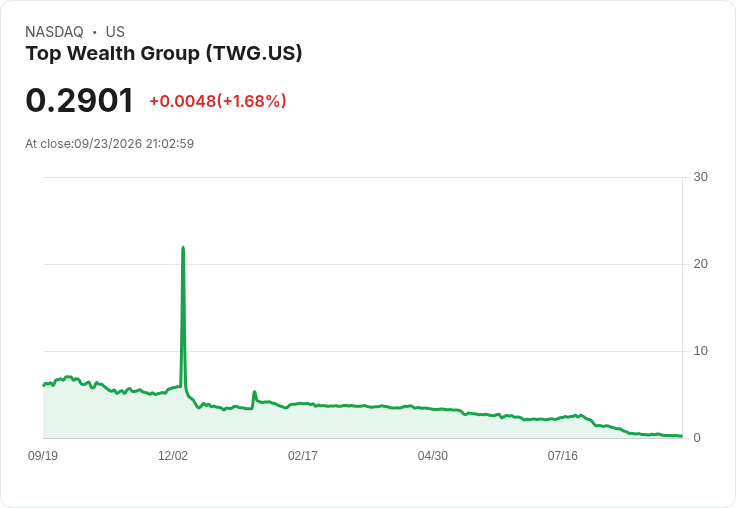Click the At close timestamp text
The width and height of the screenshot is (736, 508).
109,144
